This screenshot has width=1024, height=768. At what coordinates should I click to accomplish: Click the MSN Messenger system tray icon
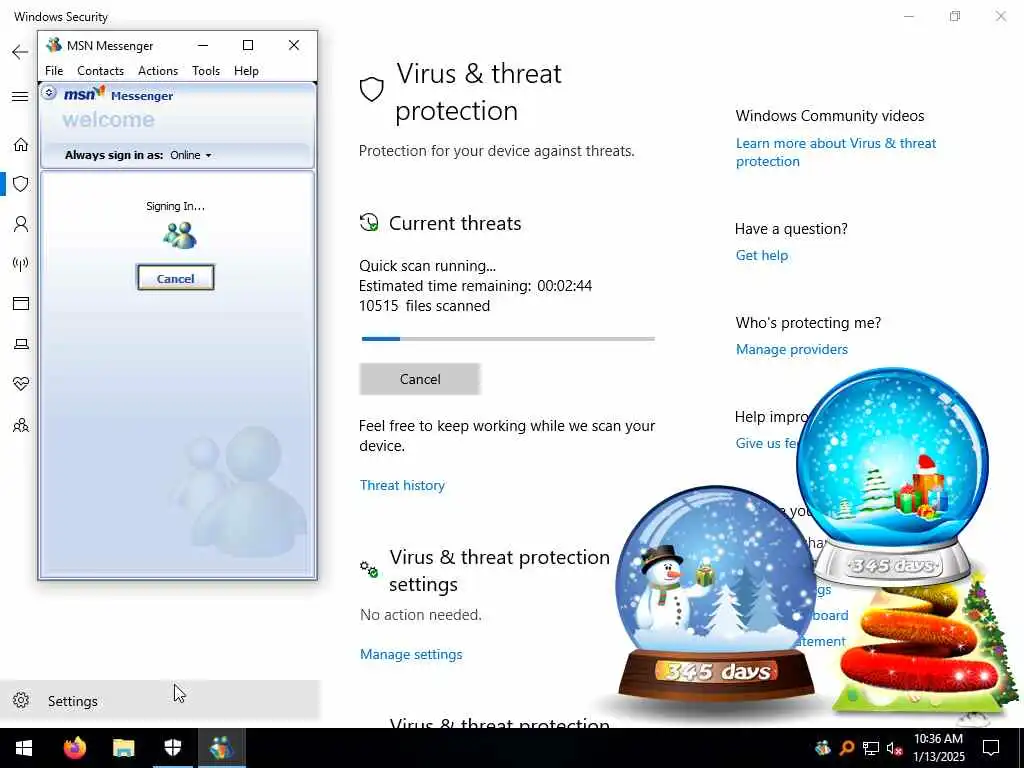(x=823, y=748)
